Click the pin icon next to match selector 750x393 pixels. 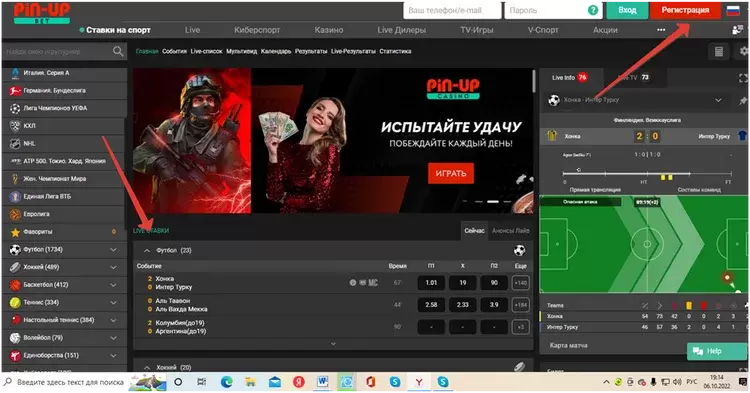click(x=742, y=100)
